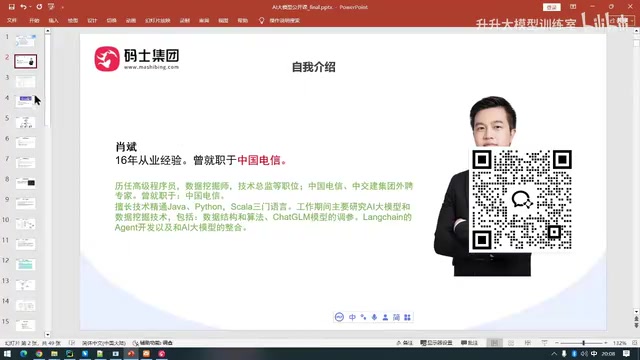Click the 中国电信 red text on slide
The width and height of the screenshot is (640, 360).
pyautogui.click(x=259, y=160)
